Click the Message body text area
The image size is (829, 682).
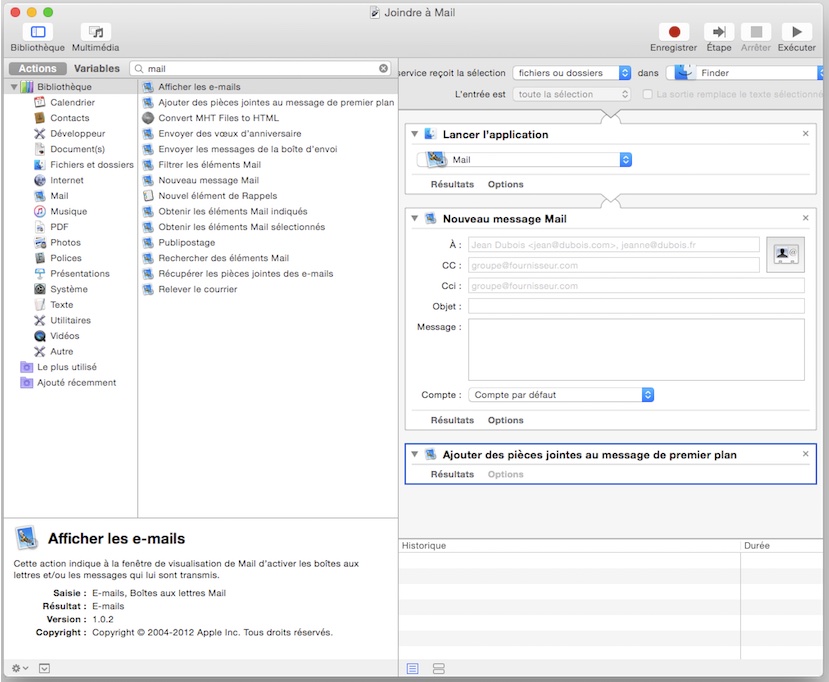coord(636,349)
